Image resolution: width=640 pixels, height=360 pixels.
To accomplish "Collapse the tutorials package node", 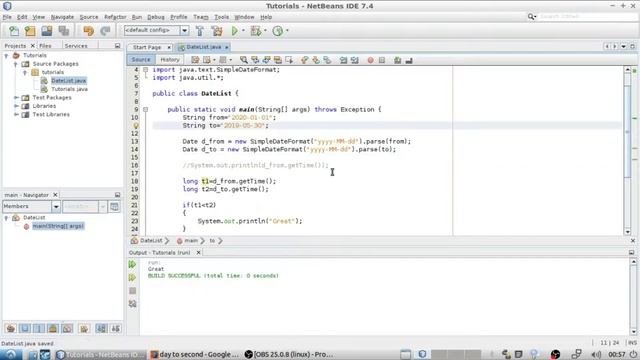I will [x=25, y=72].
